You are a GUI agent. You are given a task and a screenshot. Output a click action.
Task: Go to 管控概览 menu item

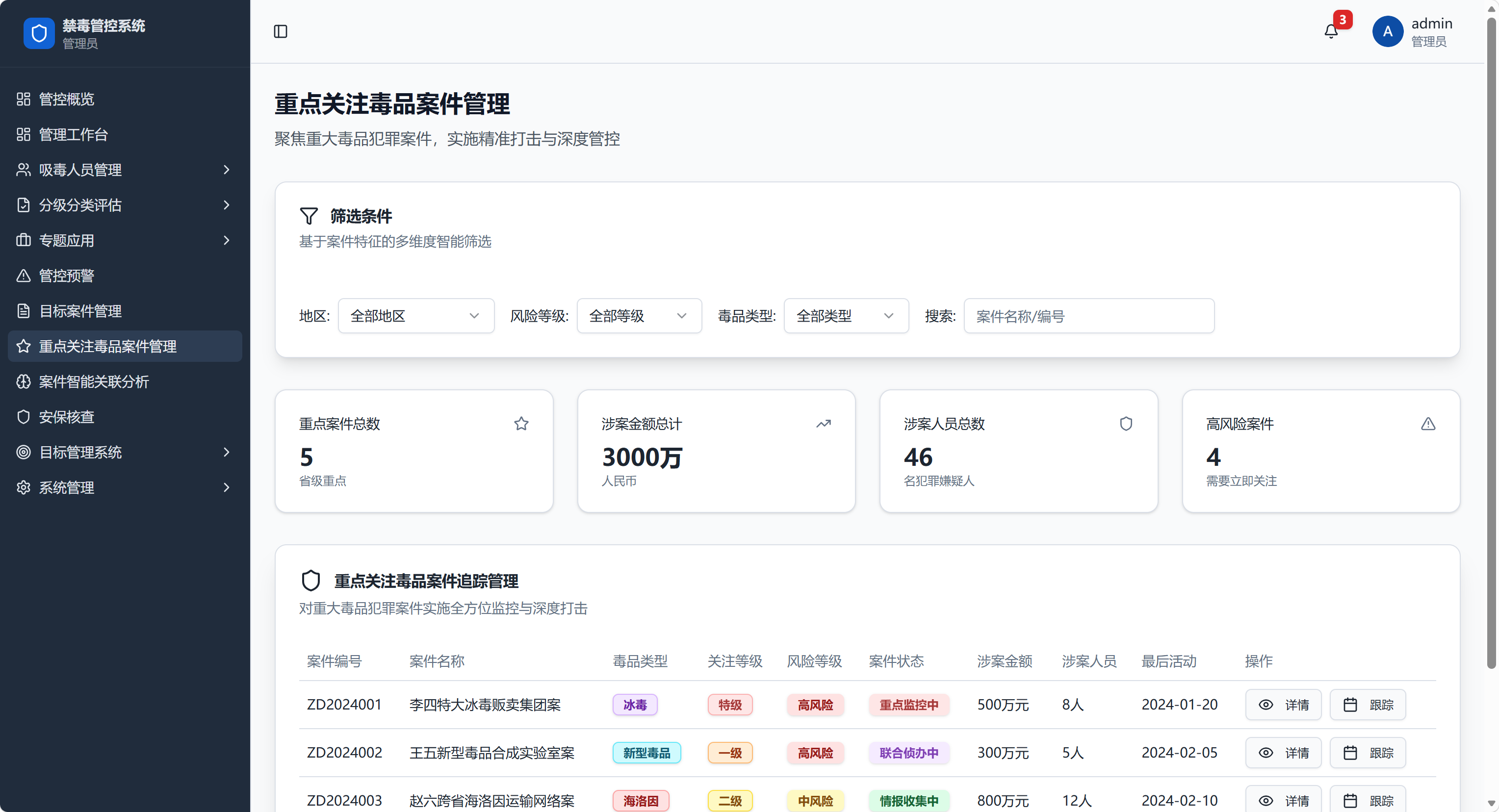tap(125, 99)
